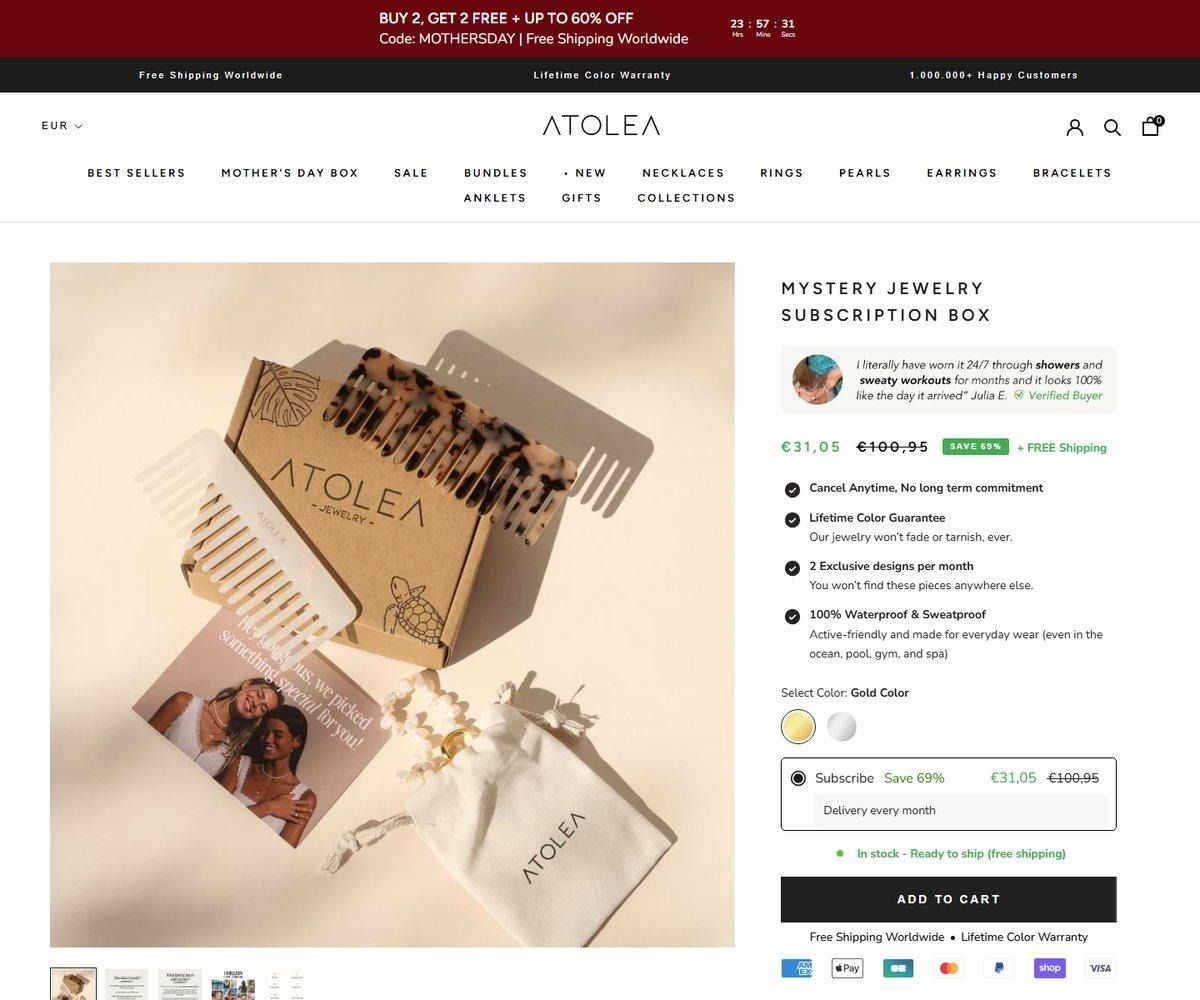Click the PayPal payment icon

(x=999, y=968)
